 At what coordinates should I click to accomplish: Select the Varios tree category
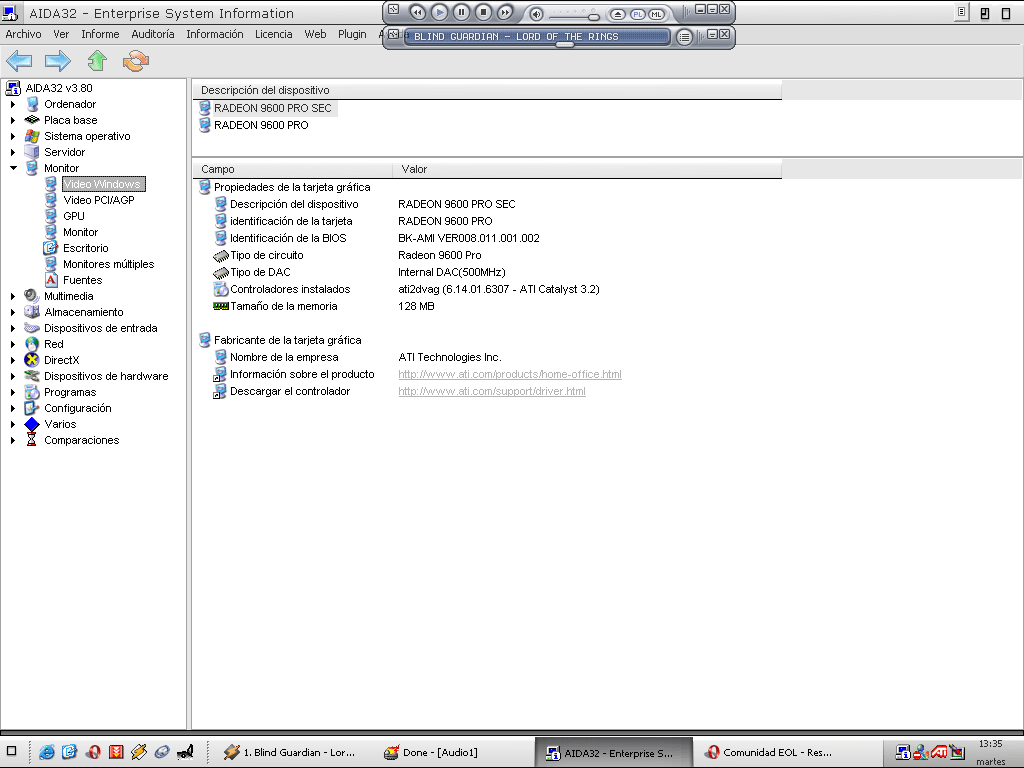pos(60,424)
